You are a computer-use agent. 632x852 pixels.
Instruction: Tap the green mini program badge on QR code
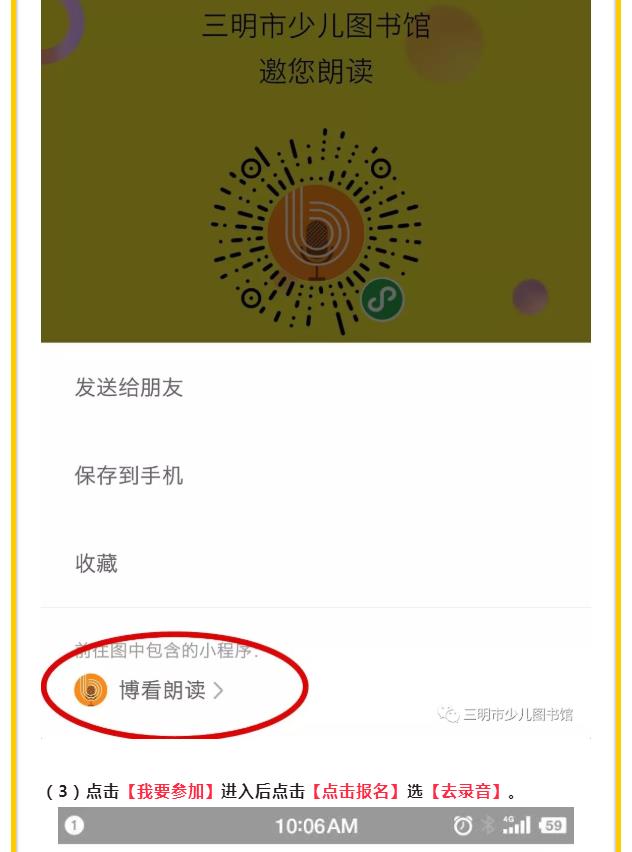coord(383,299)
